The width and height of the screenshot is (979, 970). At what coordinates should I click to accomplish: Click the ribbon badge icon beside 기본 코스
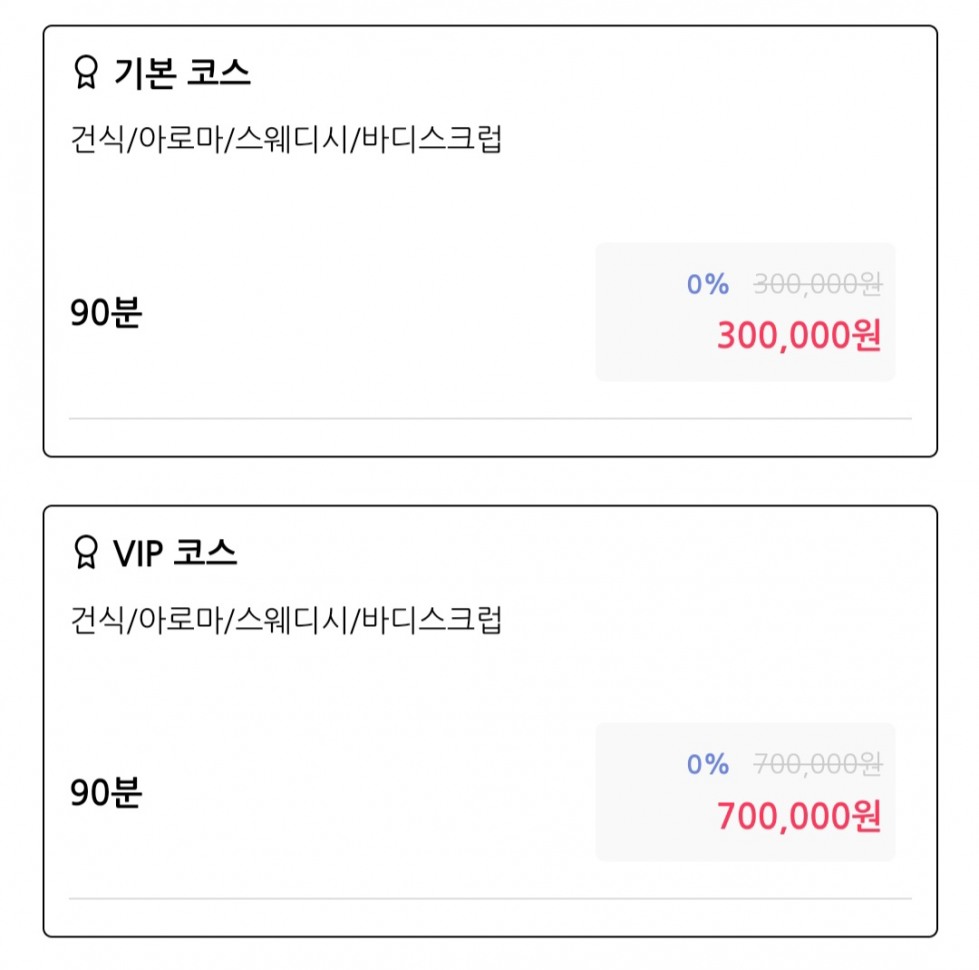[x=86, y=72]
